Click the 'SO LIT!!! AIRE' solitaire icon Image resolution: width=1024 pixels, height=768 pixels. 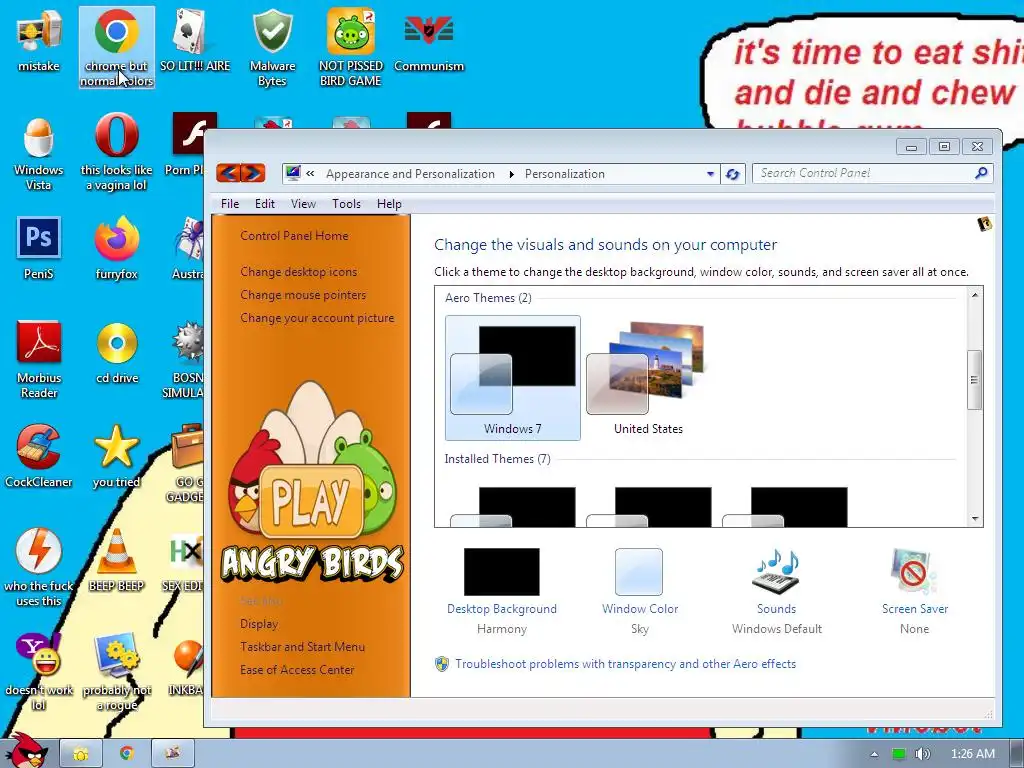pos(195,41)
